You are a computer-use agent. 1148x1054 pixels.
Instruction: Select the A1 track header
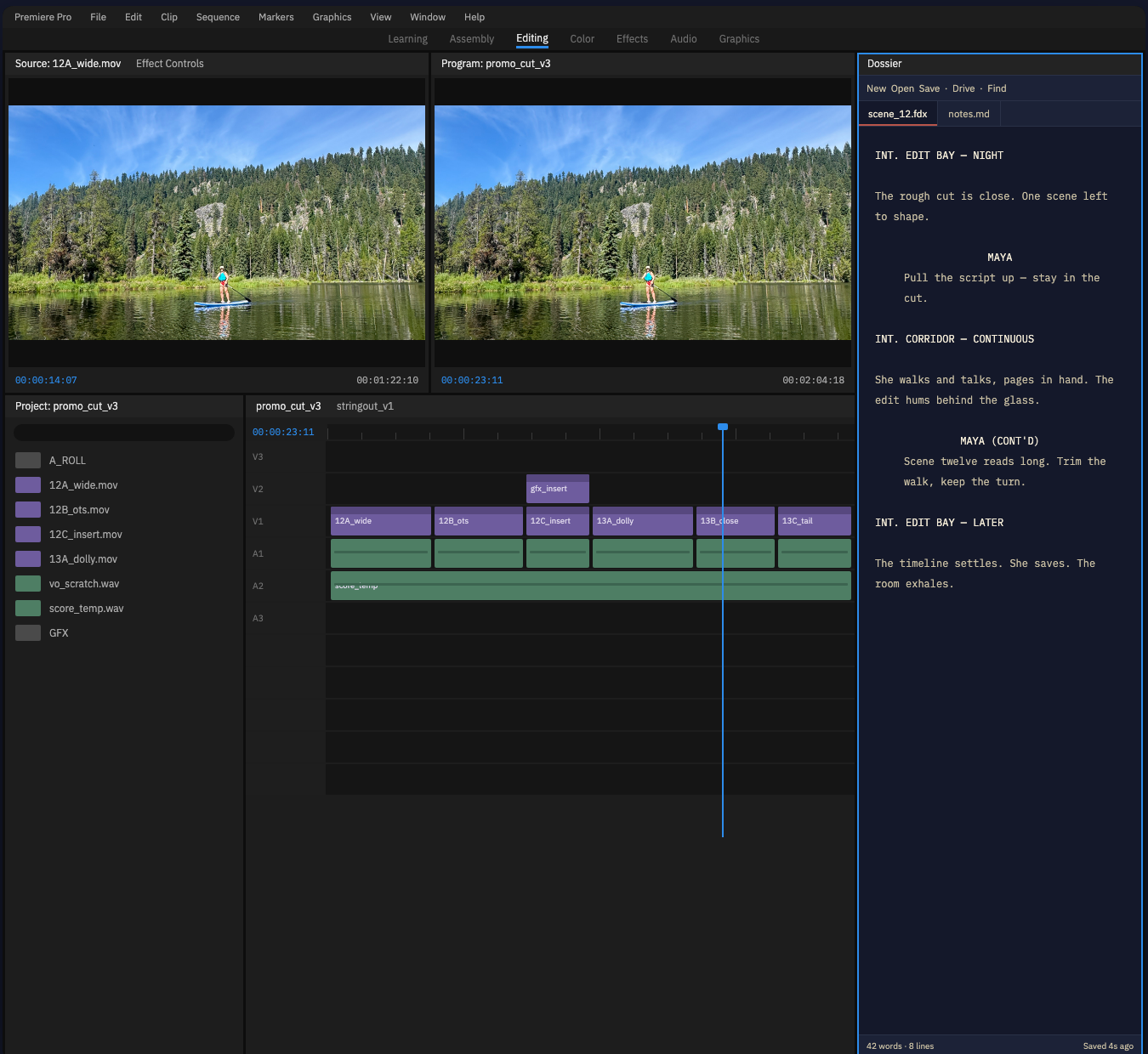286,554
